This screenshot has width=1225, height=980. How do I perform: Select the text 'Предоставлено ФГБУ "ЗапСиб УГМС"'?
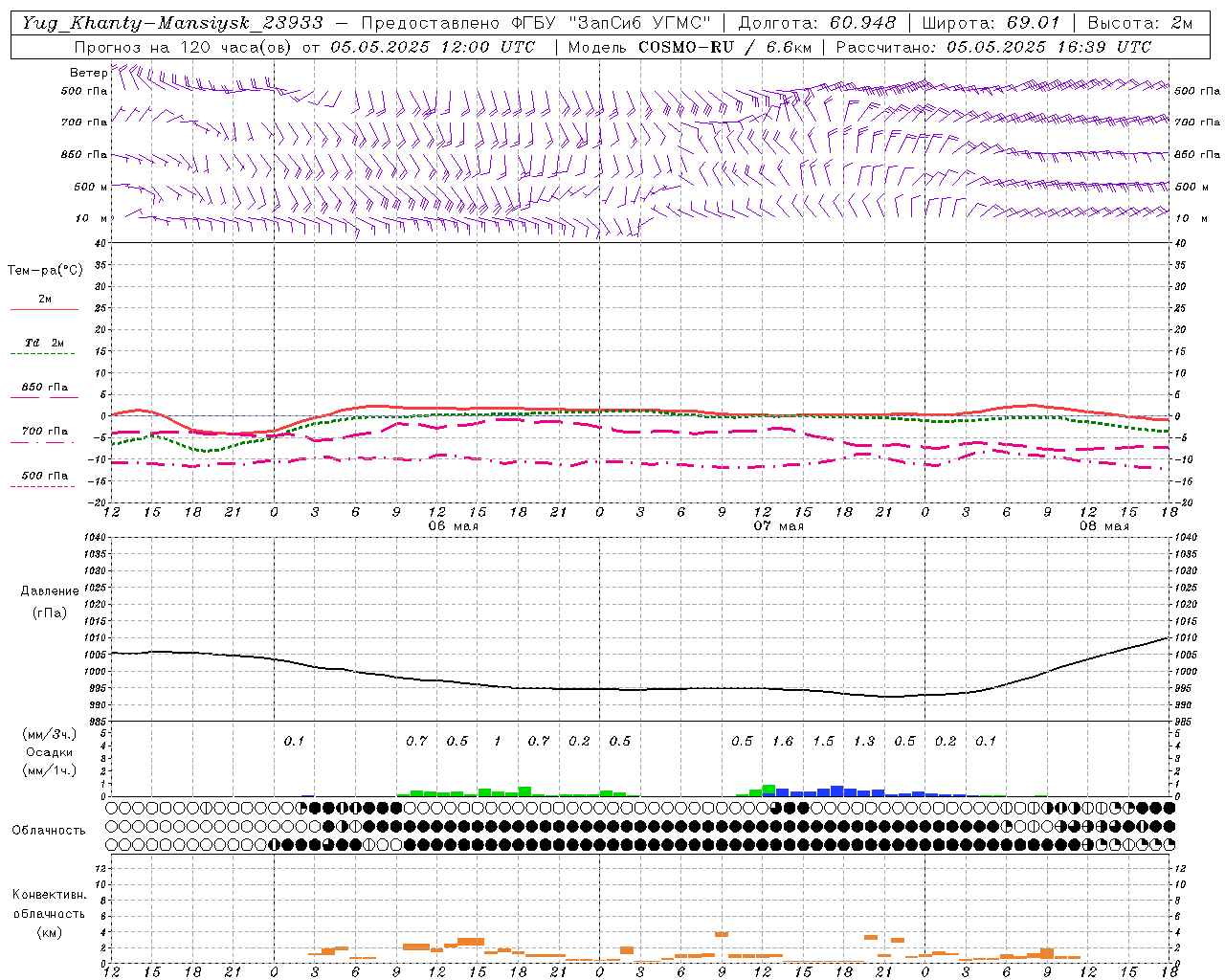click(537, 23)
